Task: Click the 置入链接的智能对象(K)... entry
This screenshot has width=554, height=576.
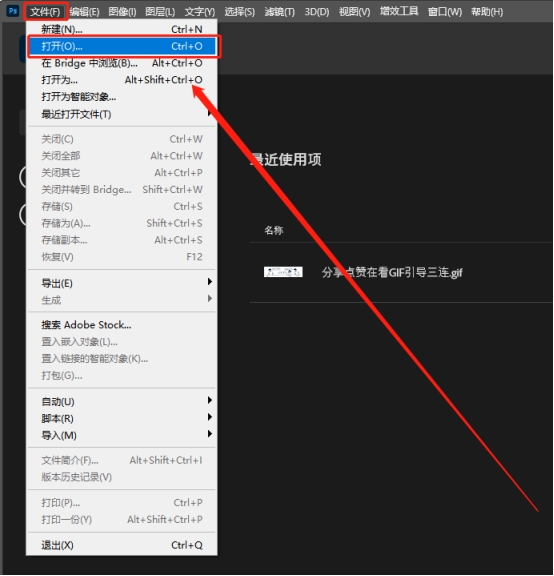Action: click(x=122, y=359)
